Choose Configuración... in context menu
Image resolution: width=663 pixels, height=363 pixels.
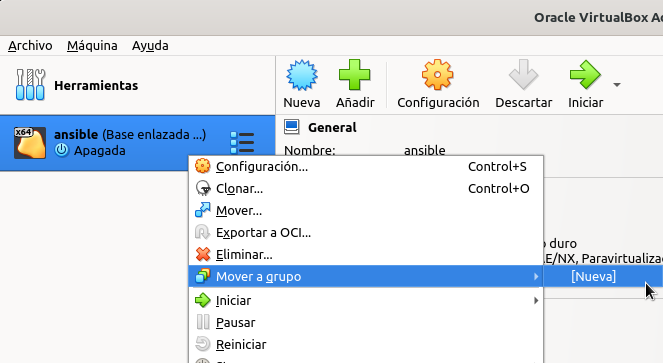tap(366, 167)
